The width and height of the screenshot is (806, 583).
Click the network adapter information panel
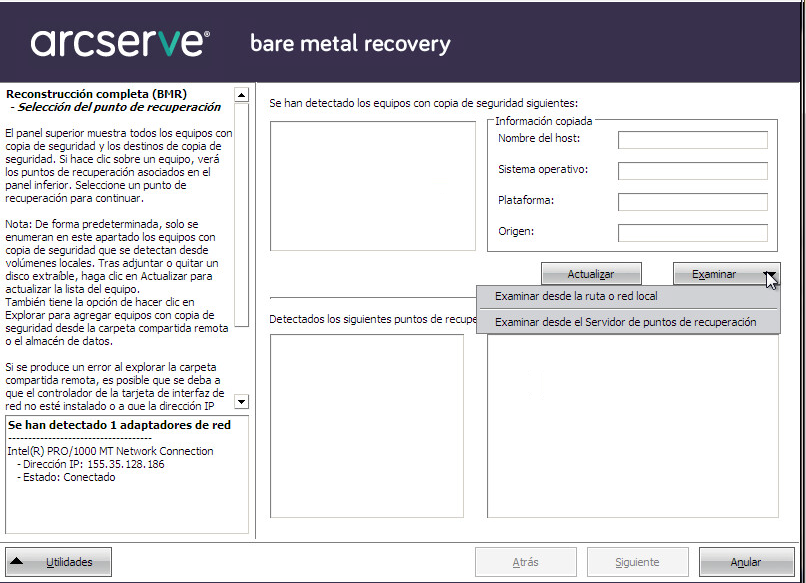(x=126, y=475)
